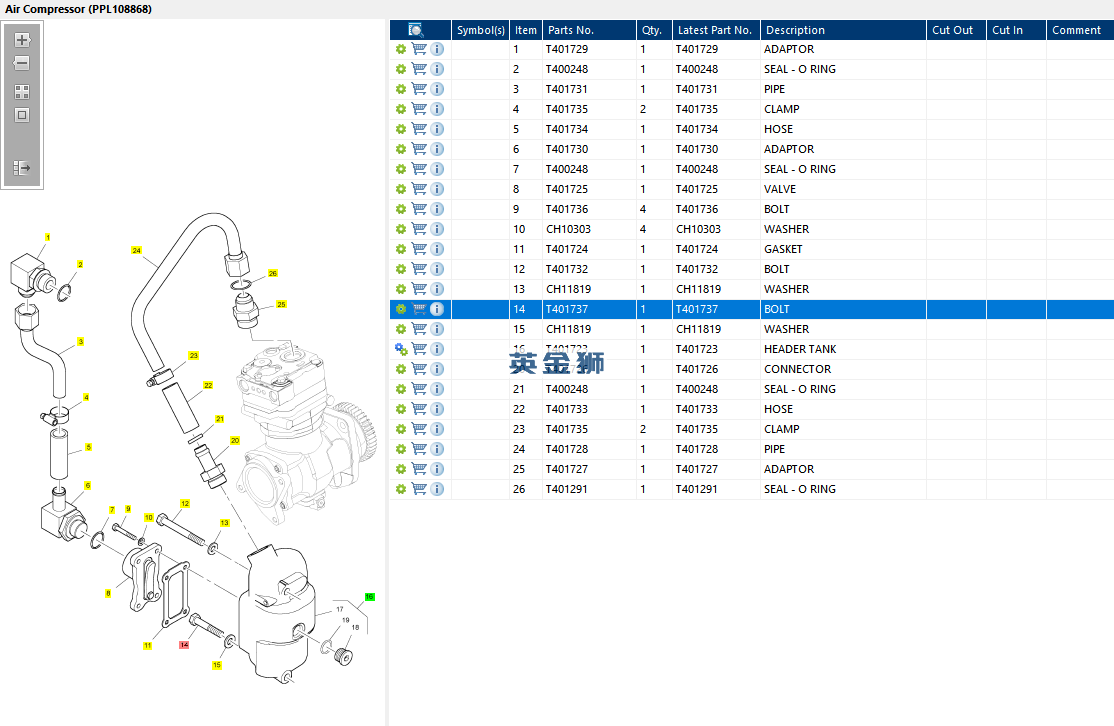Click yellow callout 24 on the pipe
The height and width of the screenshot is (726, 1114).
[136, 250]
